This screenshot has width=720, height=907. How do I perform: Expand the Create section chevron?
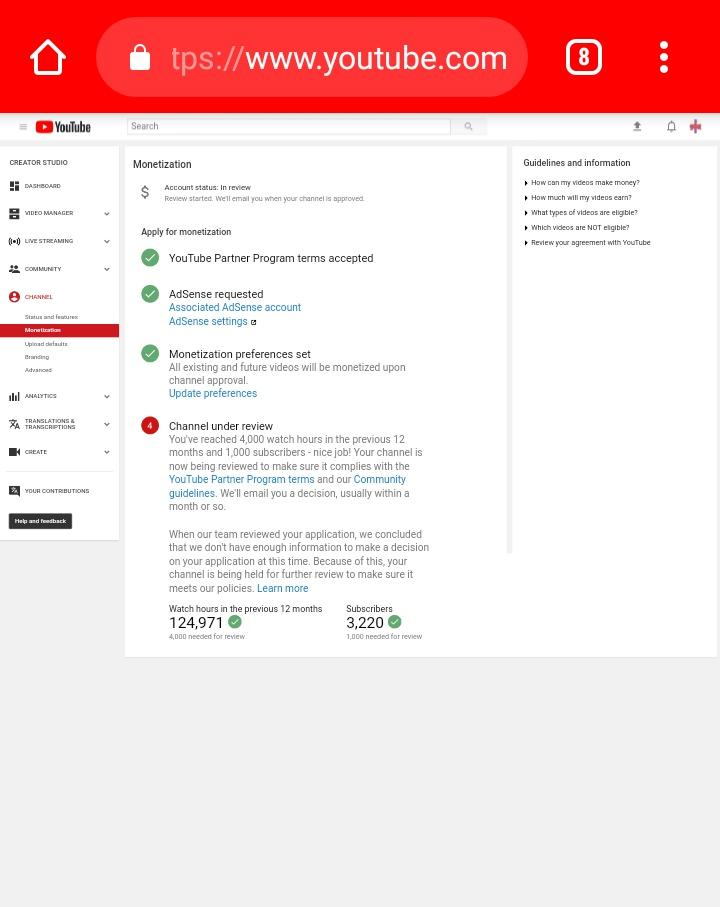[x=107, y=452]
